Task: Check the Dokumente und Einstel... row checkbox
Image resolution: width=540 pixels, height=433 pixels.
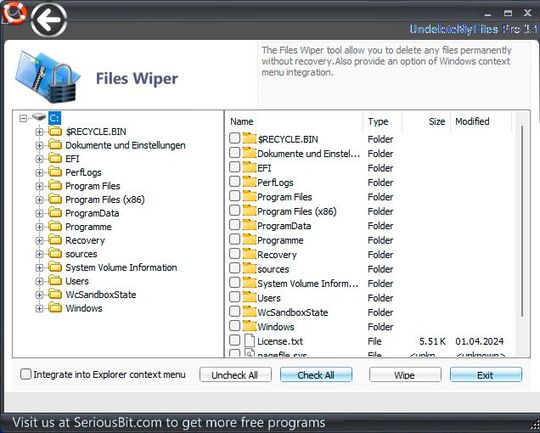Action: coord(235,153)
